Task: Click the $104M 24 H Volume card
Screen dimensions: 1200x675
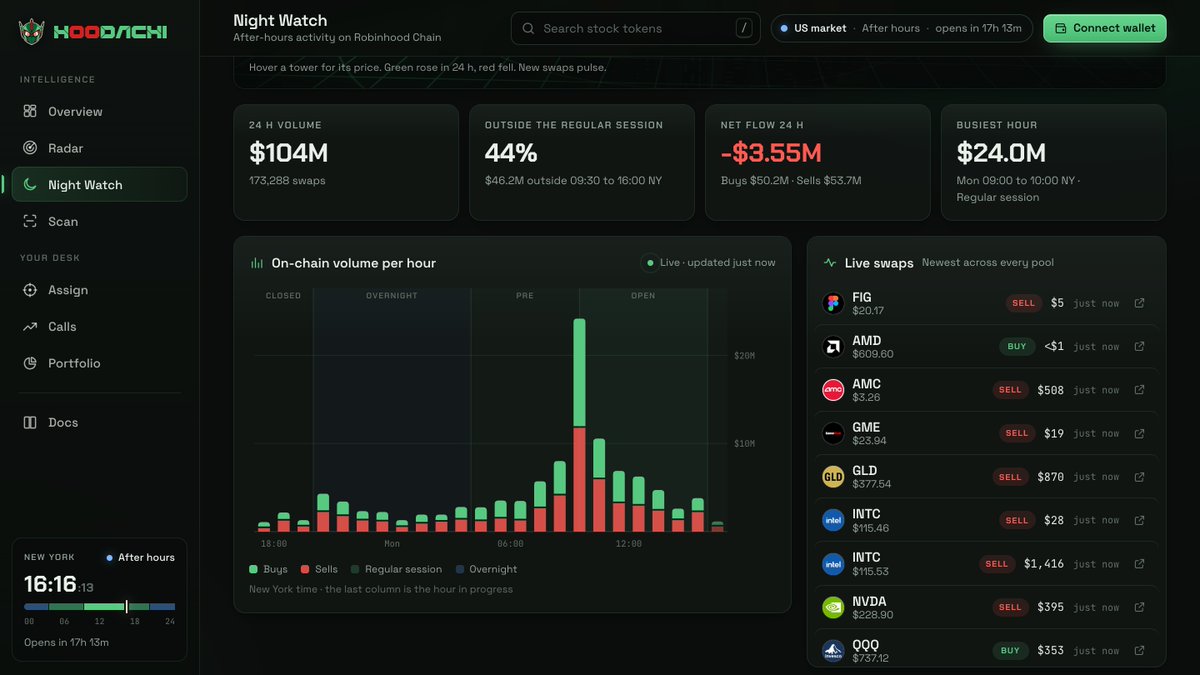Action: click(x=346, y=162)
